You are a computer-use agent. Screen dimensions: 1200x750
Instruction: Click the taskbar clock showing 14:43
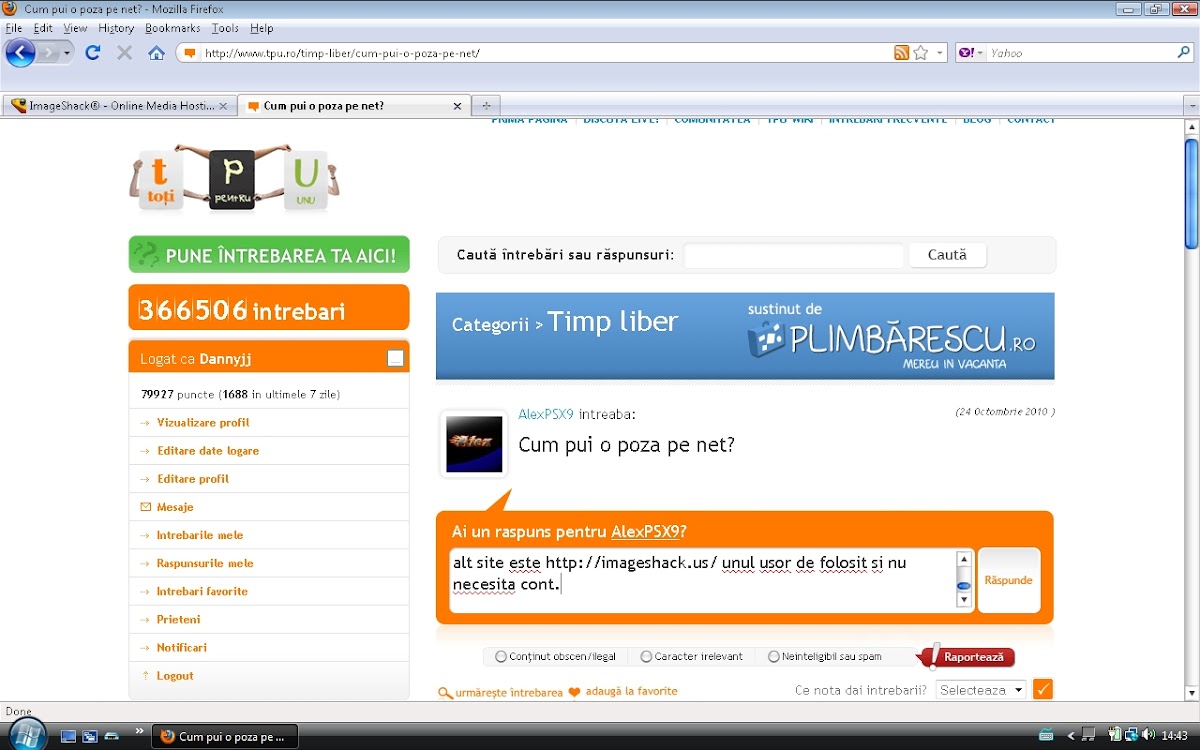(1174, 736)
